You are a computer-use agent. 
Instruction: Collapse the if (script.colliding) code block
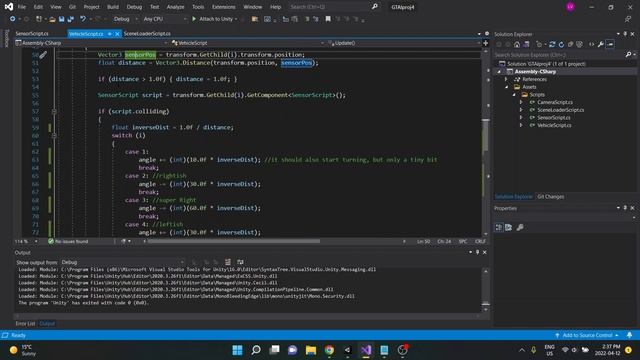(54, 111)
